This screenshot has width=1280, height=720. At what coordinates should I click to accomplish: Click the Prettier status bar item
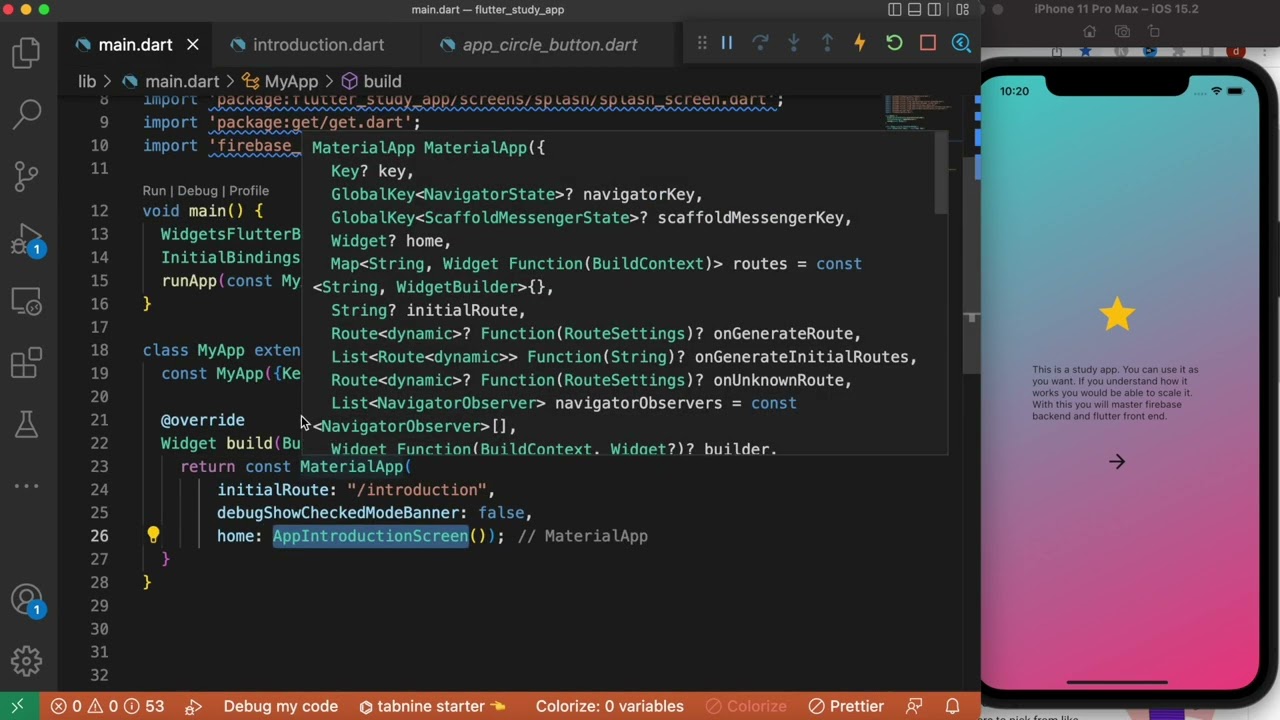[846, 706]
